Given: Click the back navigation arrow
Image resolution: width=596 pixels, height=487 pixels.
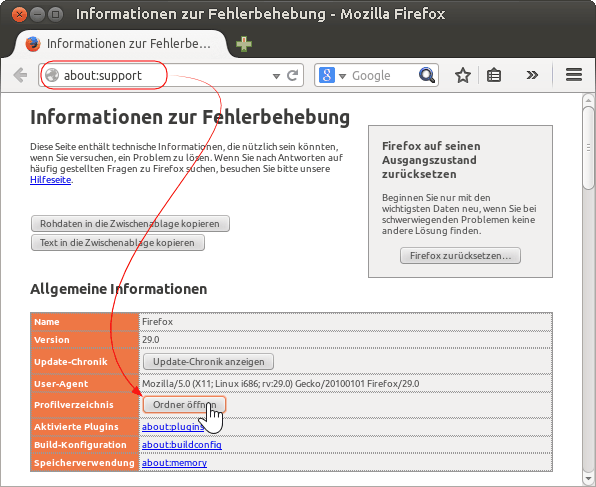Looking at the screenshot, I should click(20, 75).
